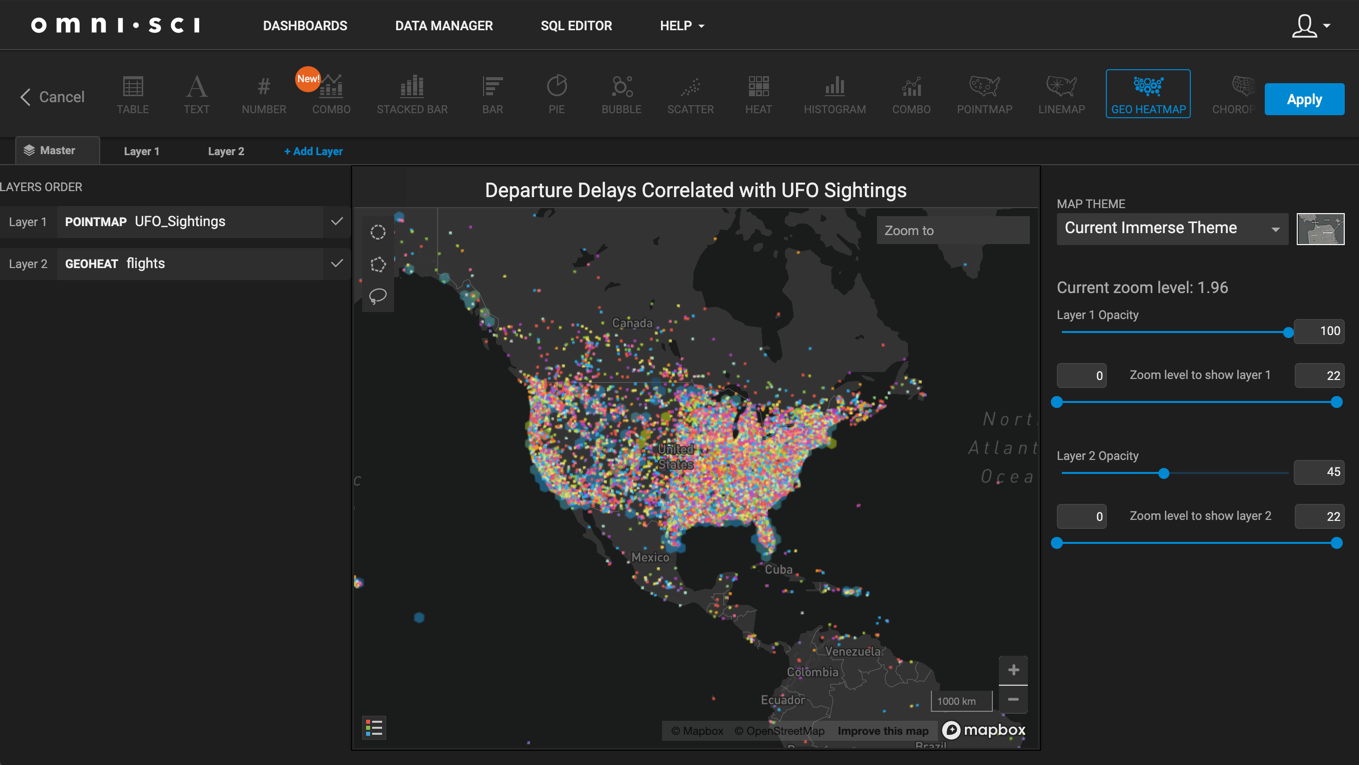Click layer 1 zoom range minimum handle
Viewport: 1359px width, 765px height.
point(1057,402)
